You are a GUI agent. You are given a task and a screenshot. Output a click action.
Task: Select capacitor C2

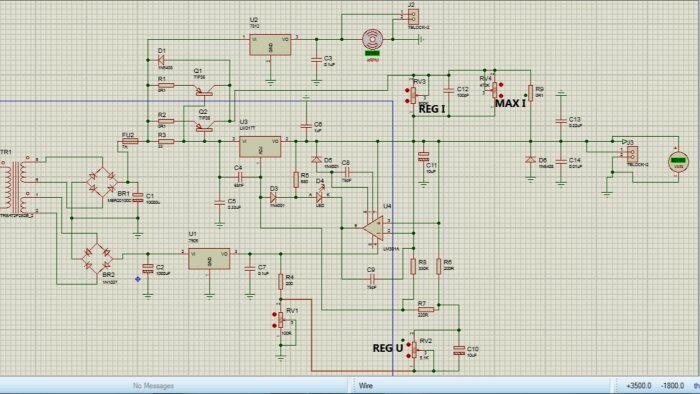coord(148,269)
